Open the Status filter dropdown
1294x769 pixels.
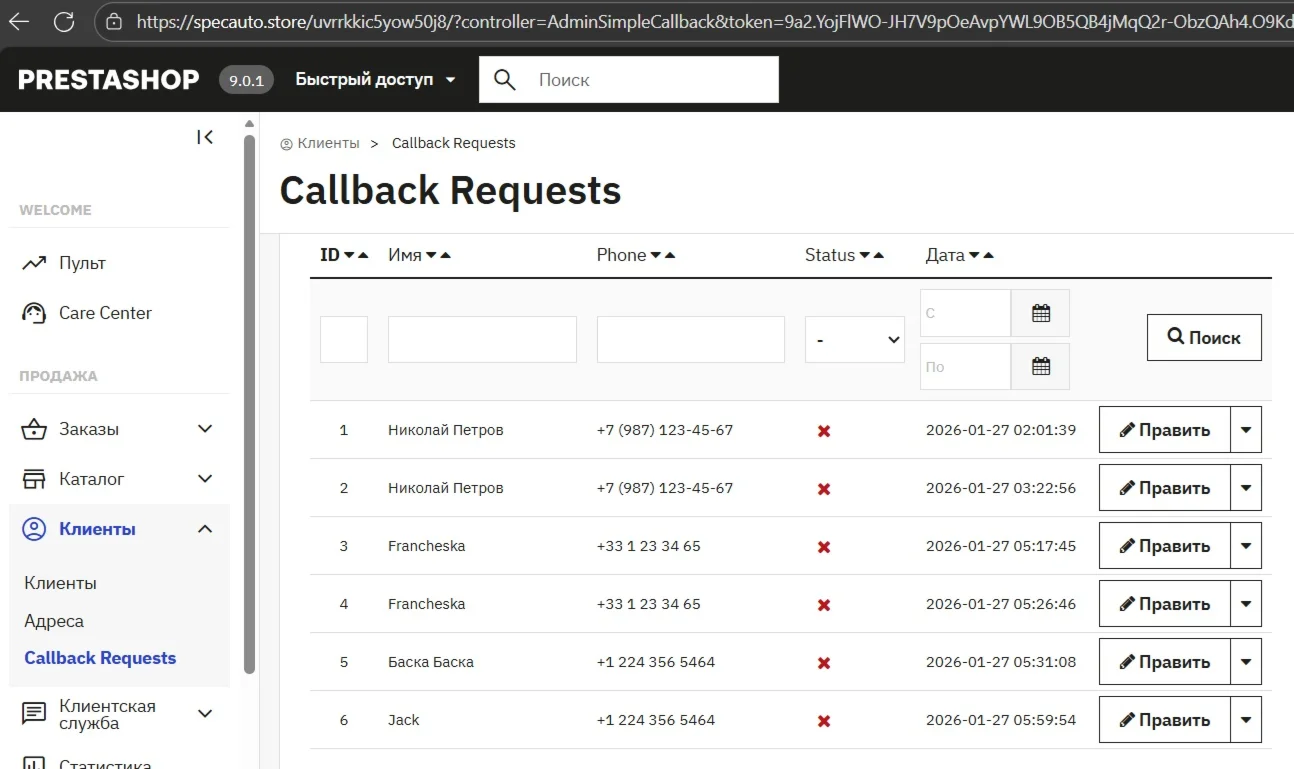tap(854, 340)
